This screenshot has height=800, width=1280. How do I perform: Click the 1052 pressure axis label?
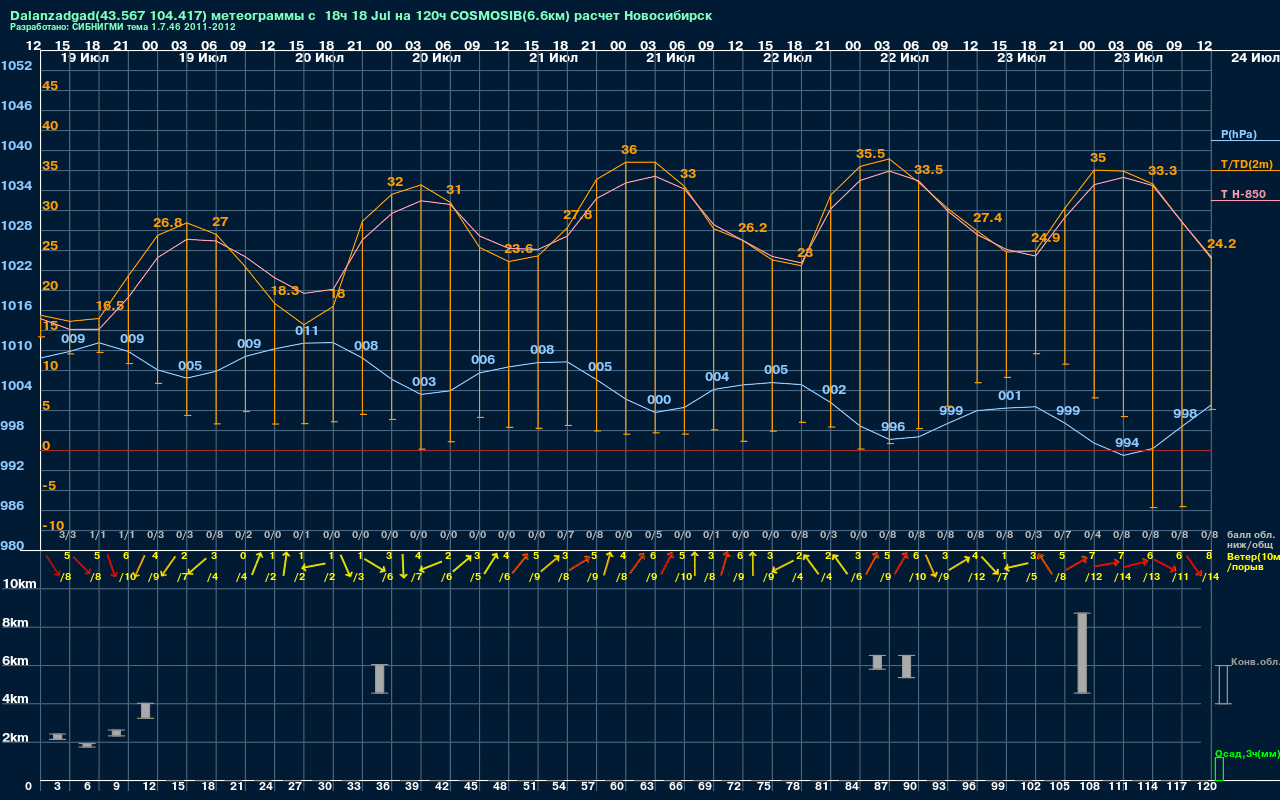pyautogui.click(x=17, y=66)
